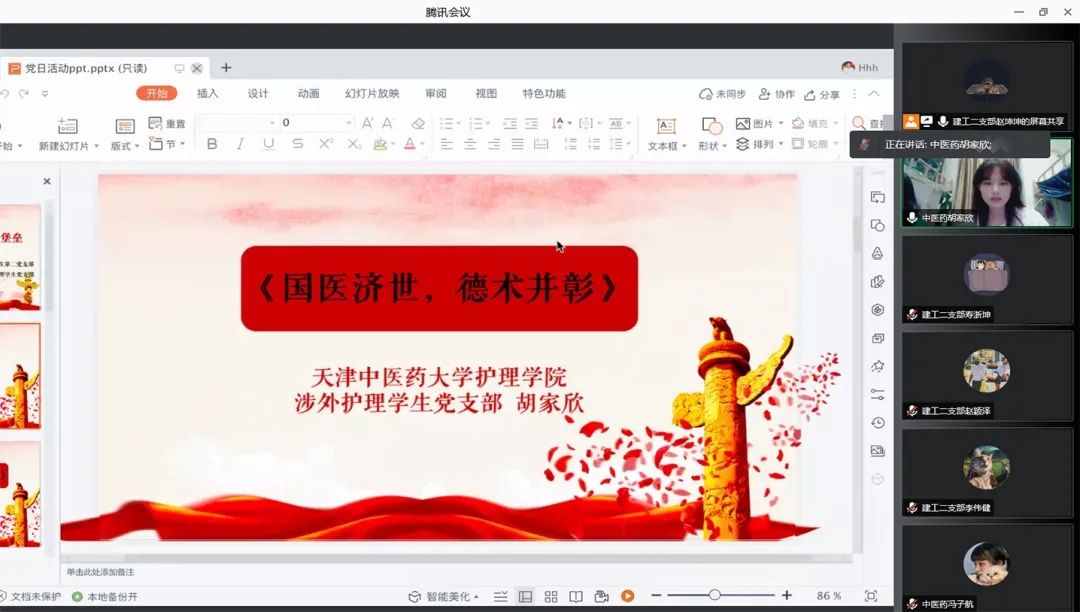1080x612 pixels.
Task: Select 中医药胡家欣 participant video tile
Action: [987, 183]
